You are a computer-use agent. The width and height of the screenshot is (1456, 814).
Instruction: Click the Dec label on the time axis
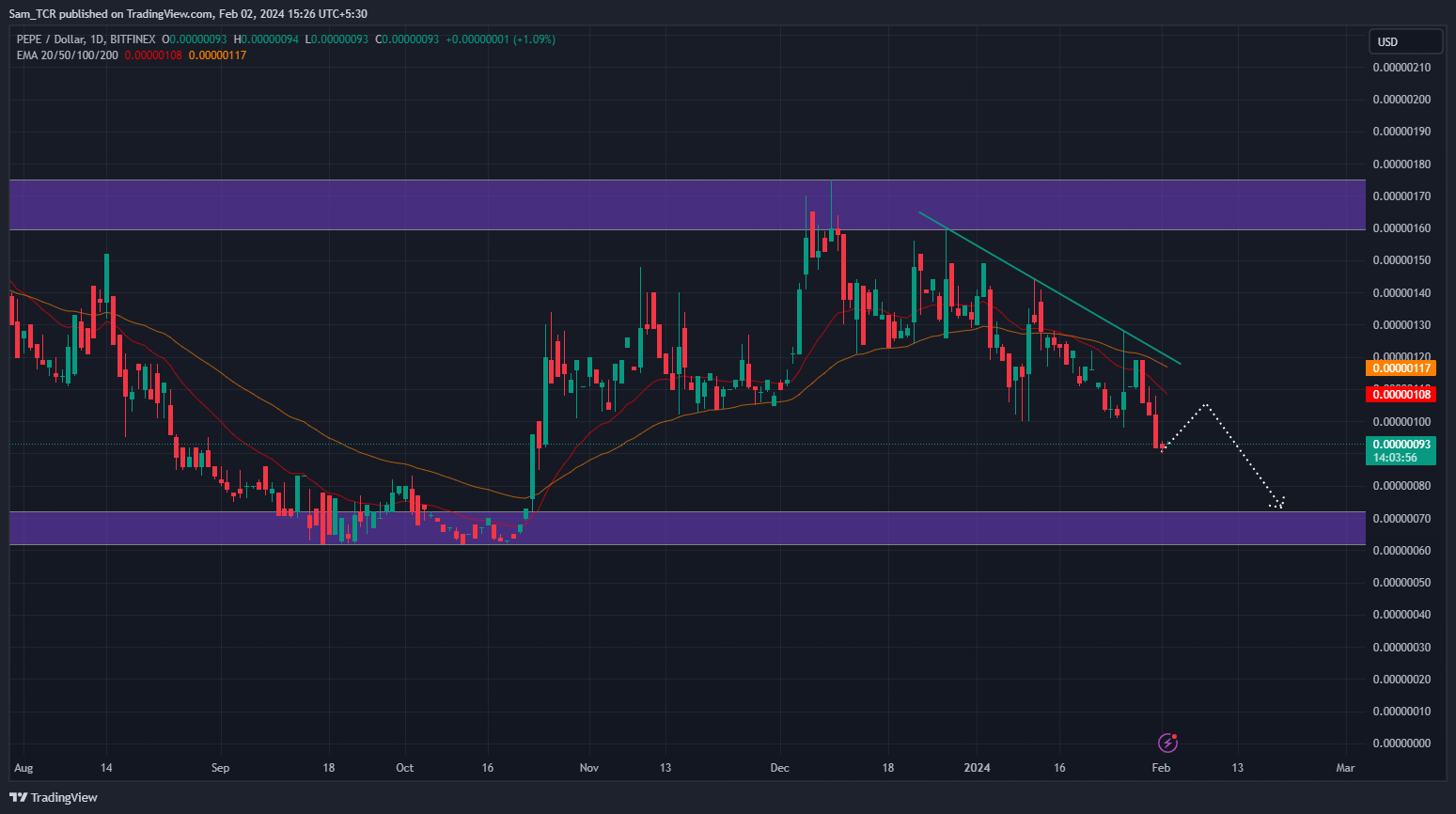click(x=780, y=768)
